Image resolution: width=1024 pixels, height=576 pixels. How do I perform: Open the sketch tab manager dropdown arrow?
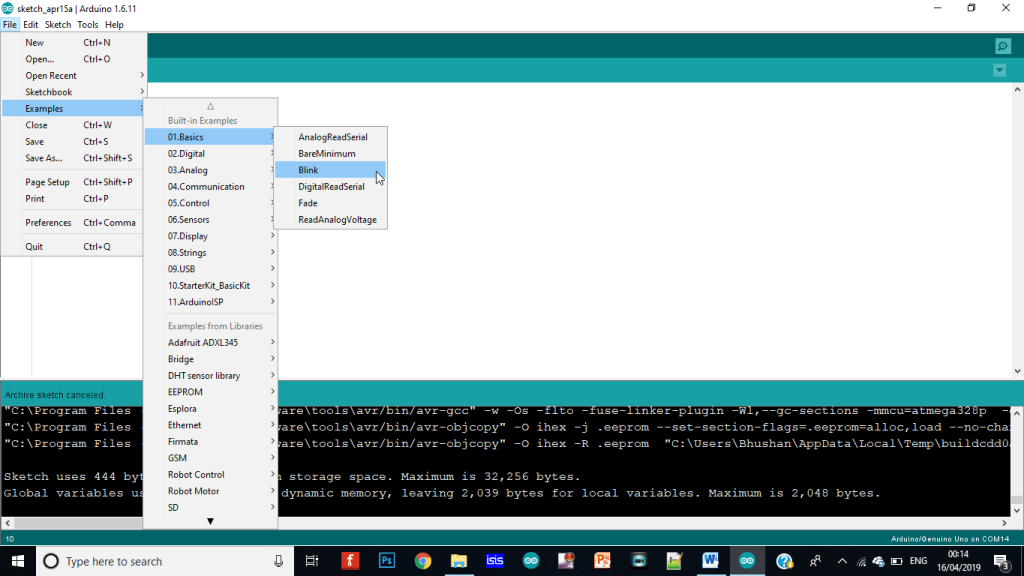1000,70
